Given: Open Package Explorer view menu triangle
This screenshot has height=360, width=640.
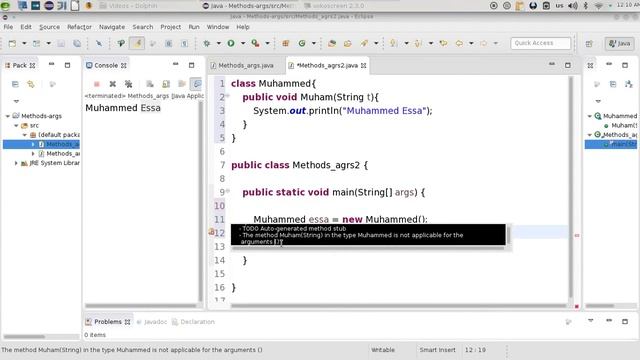Looking at the screenshot, I should (x=16, y=101).
